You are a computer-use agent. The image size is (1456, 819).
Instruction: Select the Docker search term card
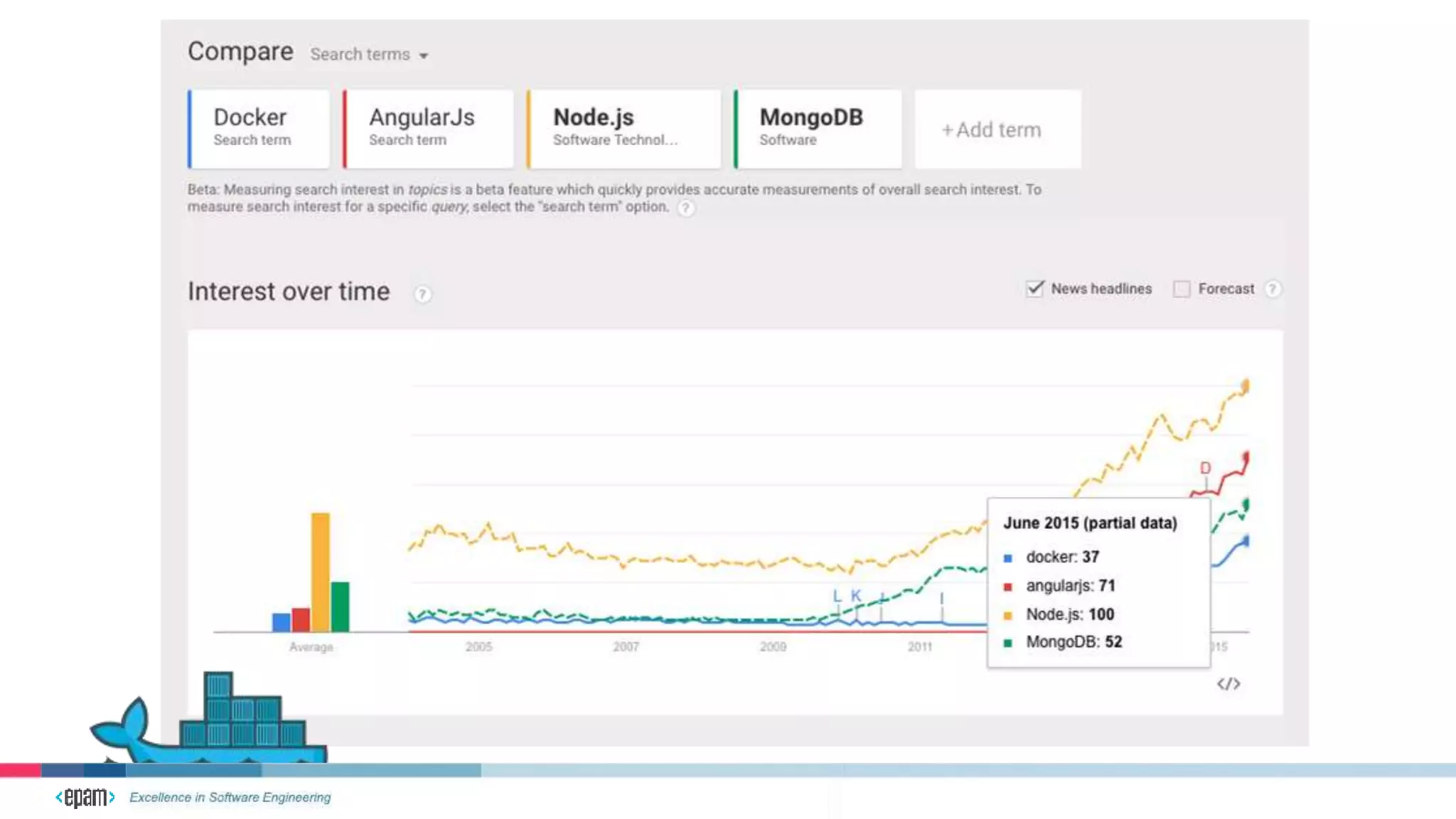(259, 129)
